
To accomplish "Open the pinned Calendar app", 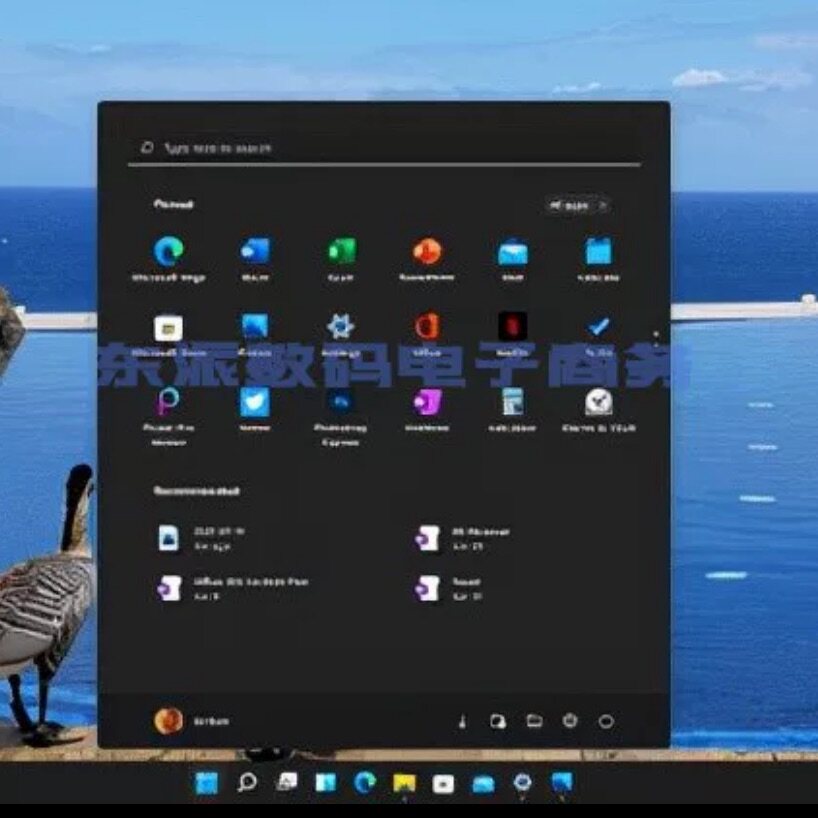I will pyautogui.click(x=598, y=258).
